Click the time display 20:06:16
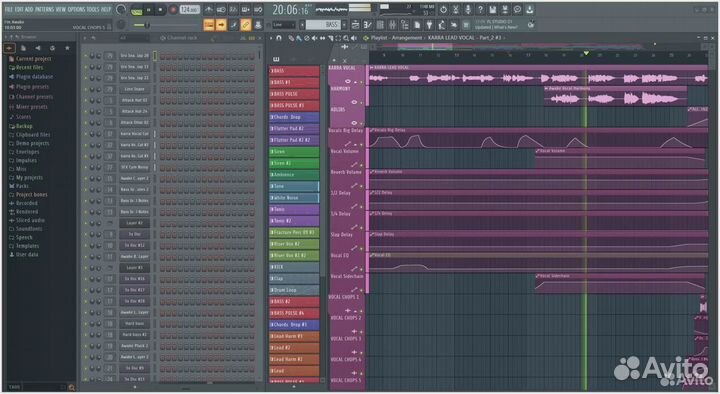The width and height of the screenshot is (720, 394). [291, 10]
